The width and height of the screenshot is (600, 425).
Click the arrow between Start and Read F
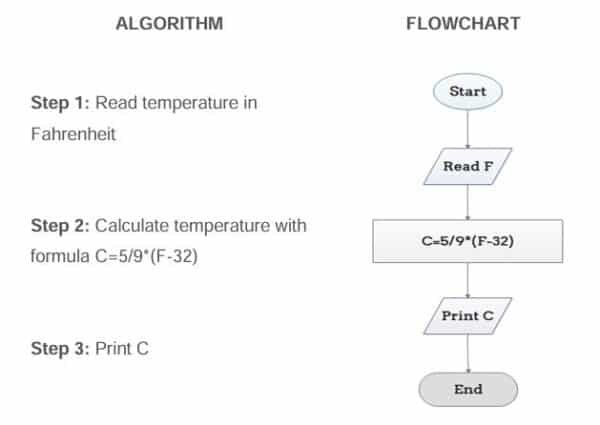[467, 128]
